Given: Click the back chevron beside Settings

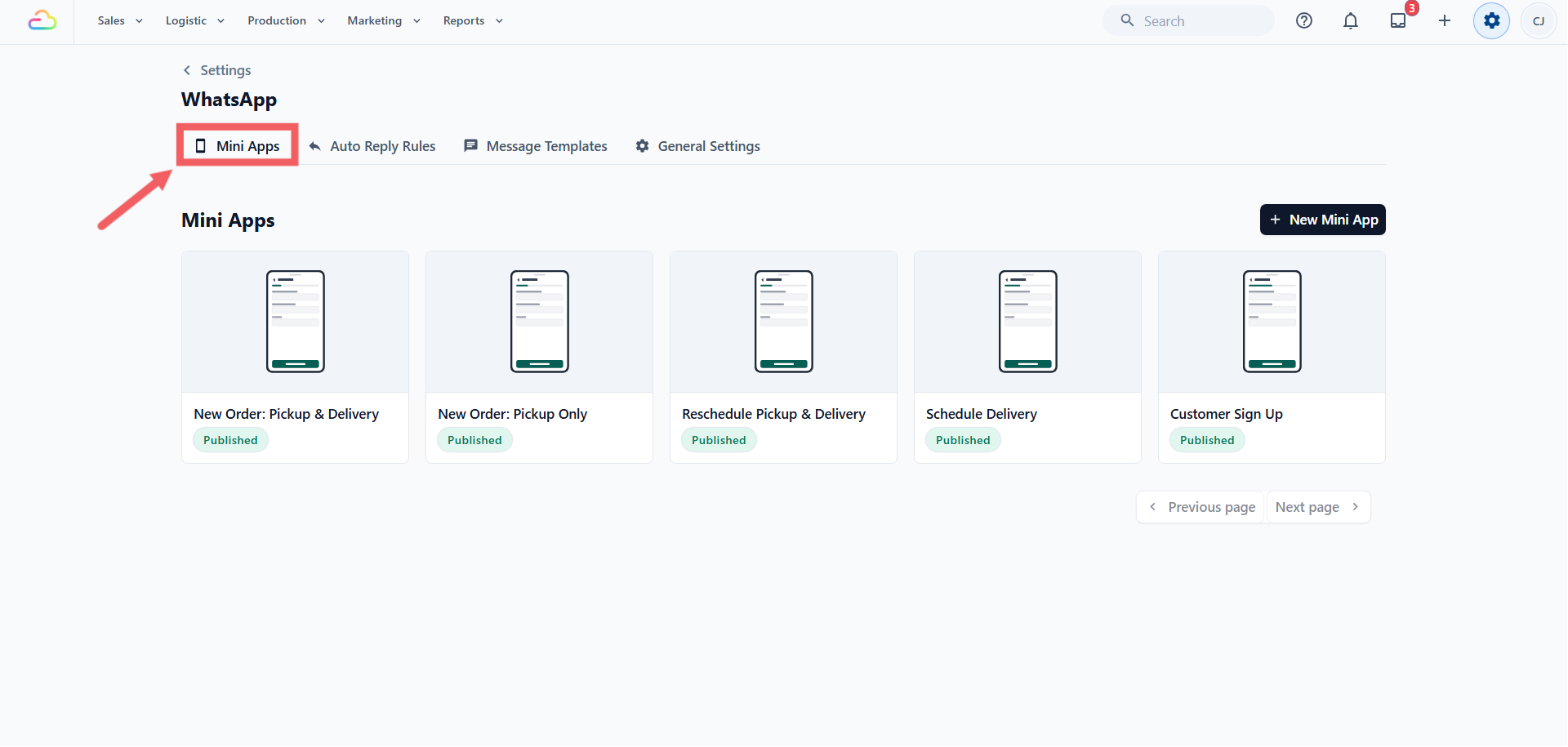Looking at the screenshot, I should 187,70.
